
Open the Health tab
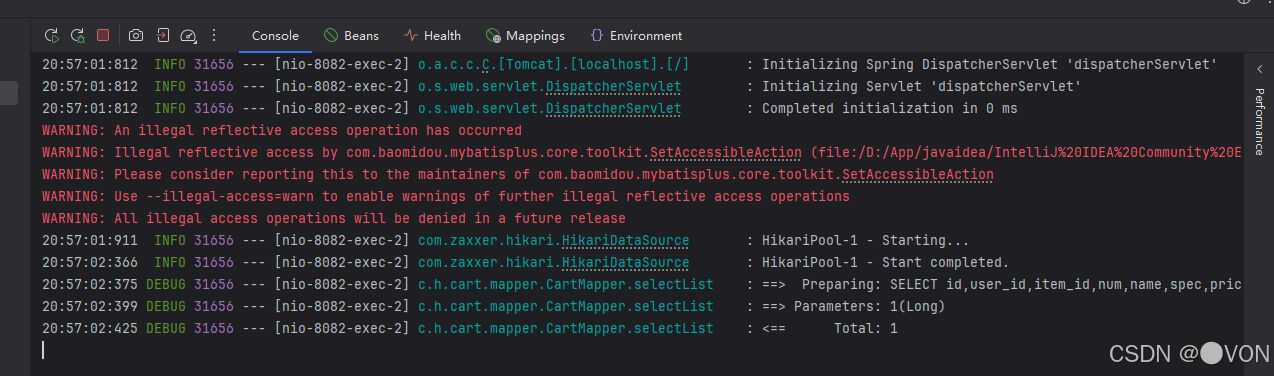[432, 35]
